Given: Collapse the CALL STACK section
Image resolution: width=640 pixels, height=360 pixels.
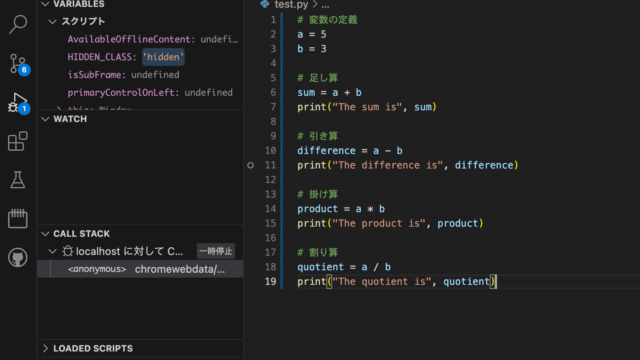Looking at the screenshot, I should click(x=46, y=234).
